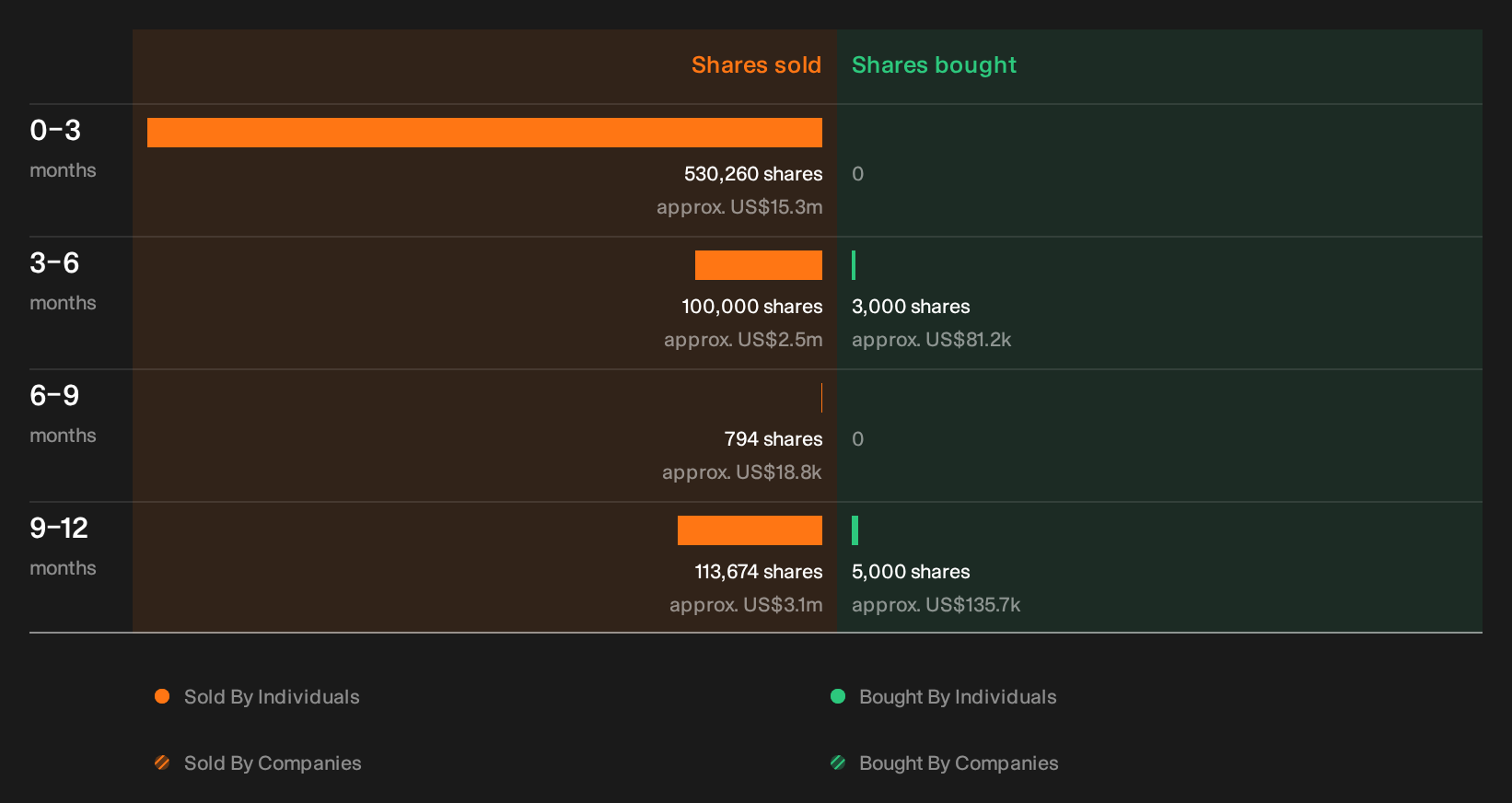Toggle the Bought By Individuals legend label
The width and height of the screenshot is (1512, 803).
click(x=958, y=697)
